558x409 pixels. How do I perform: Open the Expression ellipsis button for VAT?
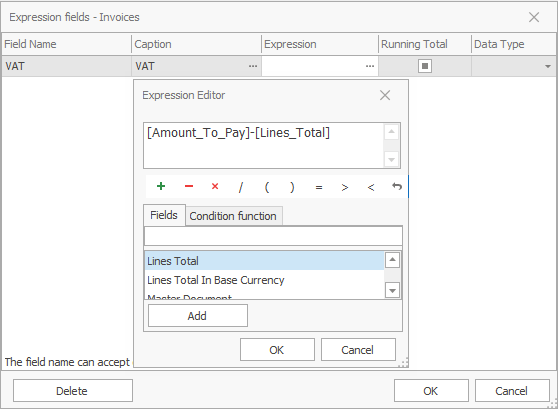[x=370, y=66]
